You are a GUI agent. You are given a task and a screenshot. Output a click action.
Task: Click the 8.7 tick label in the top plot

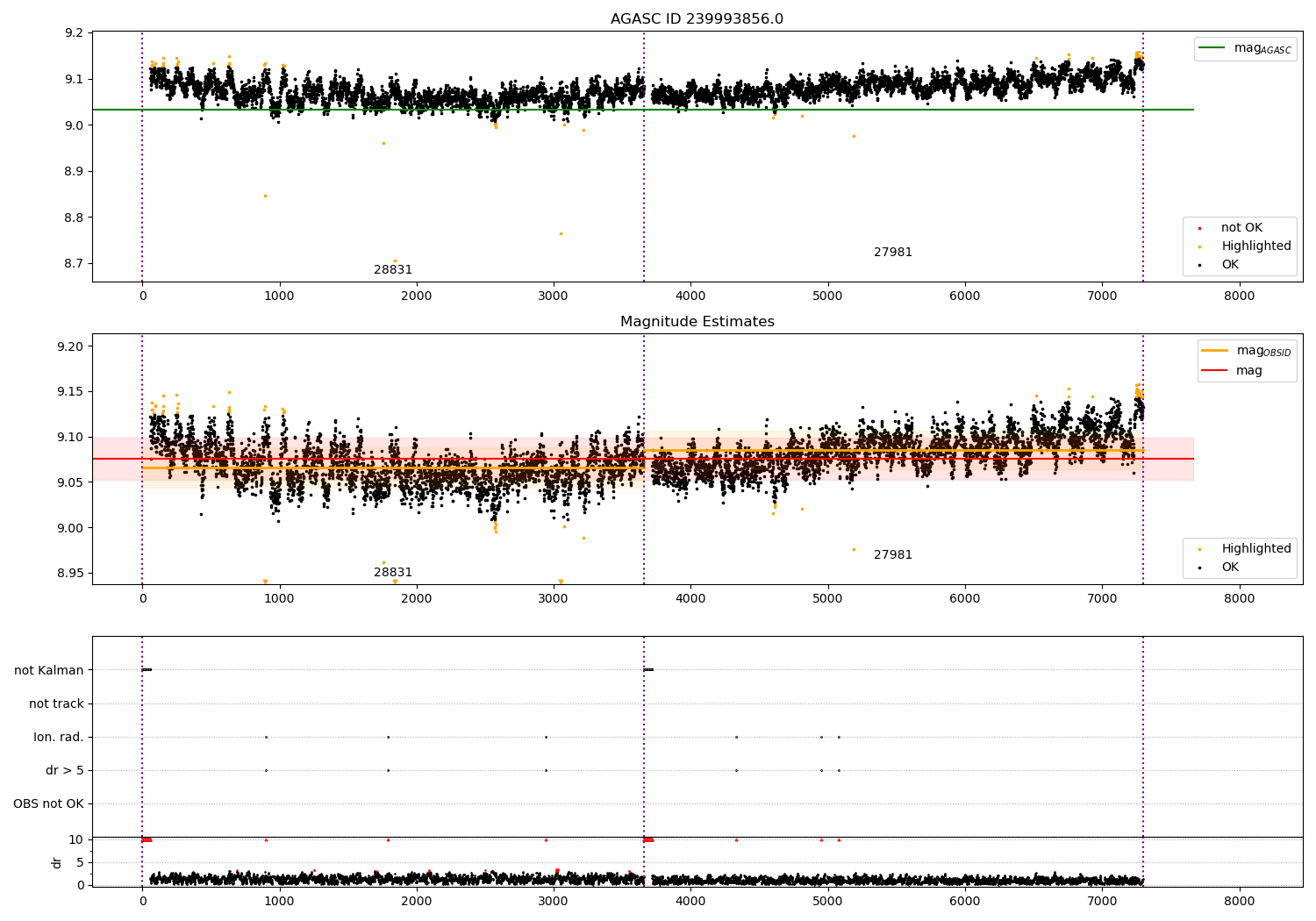click(74, 264)
